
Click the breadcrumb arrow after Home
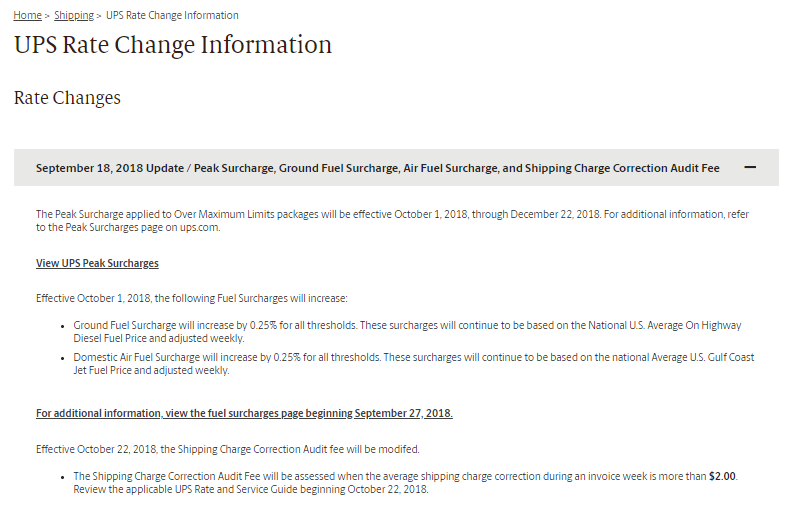(47, 16)
